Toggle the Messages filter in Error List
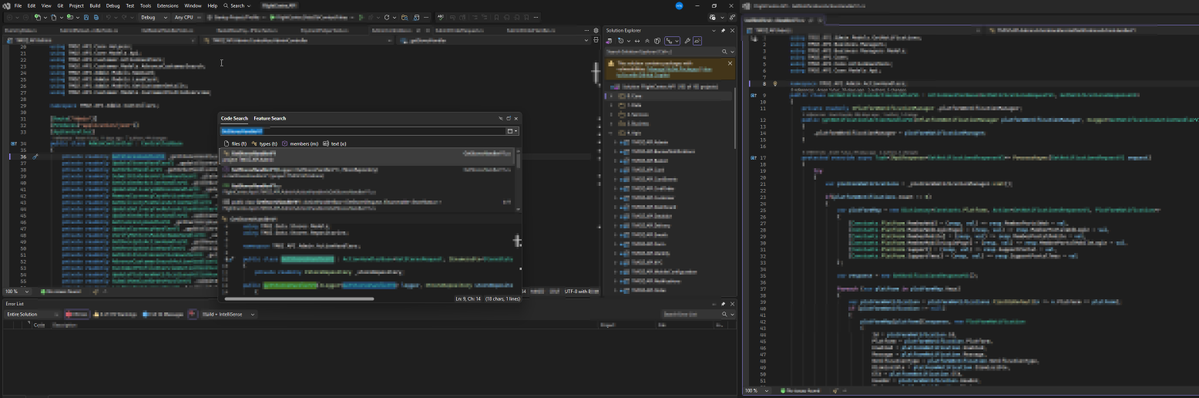 pyautogui.click(x=164, y=314)
